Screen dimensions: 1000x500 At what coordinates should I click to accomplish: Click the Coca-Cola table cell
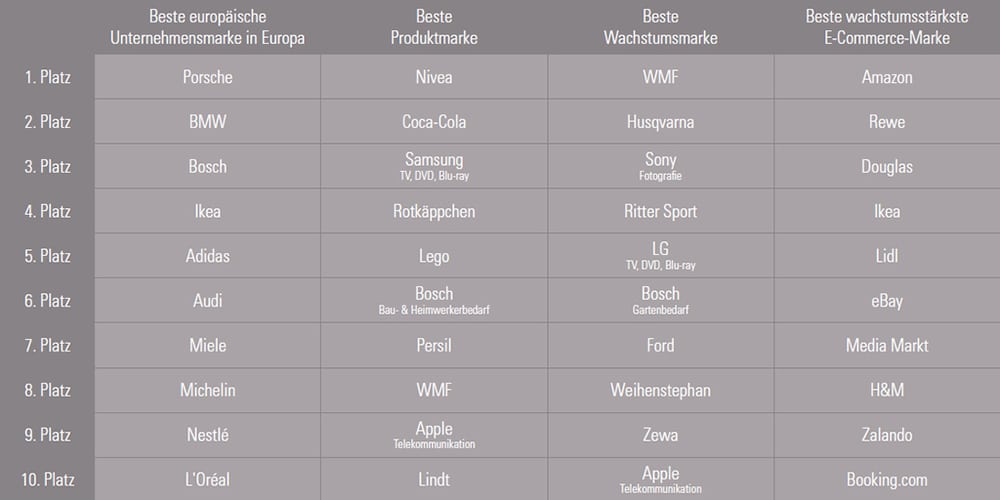coord(434,122)
